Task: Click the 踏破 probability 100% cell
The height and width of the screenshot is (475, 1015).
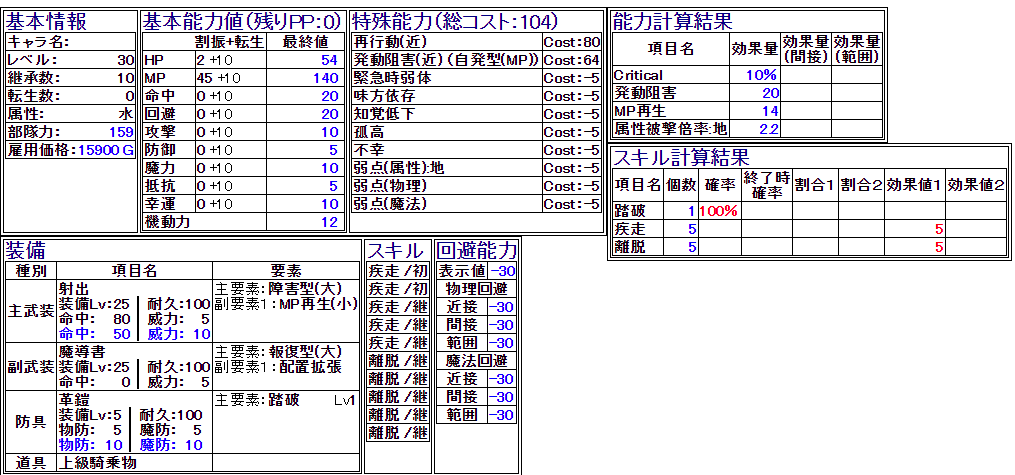Action: click(x=719, y=211)
